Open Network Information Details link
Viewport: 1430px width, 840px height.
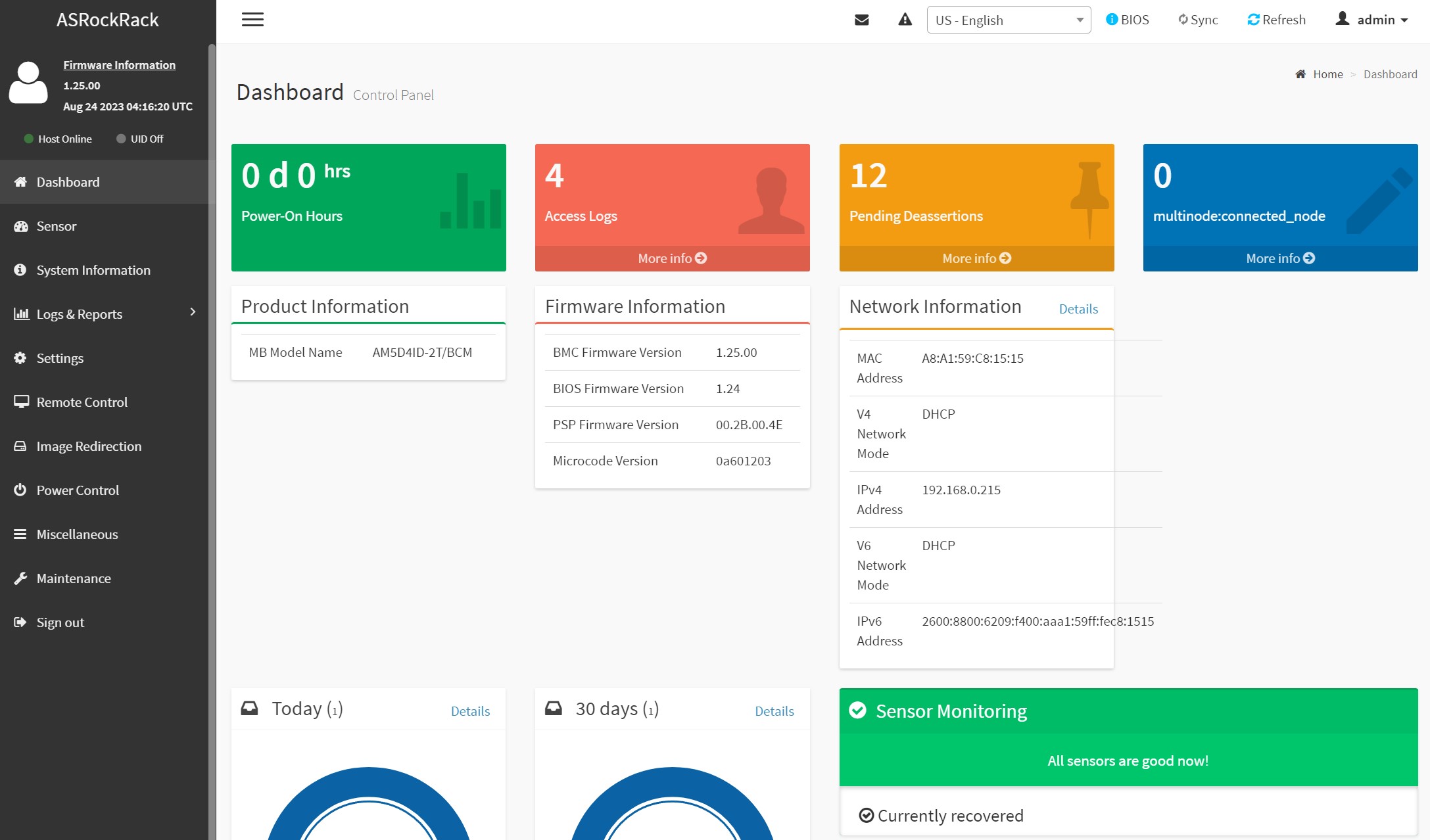pyautogui.click(x=1078, y=309)
